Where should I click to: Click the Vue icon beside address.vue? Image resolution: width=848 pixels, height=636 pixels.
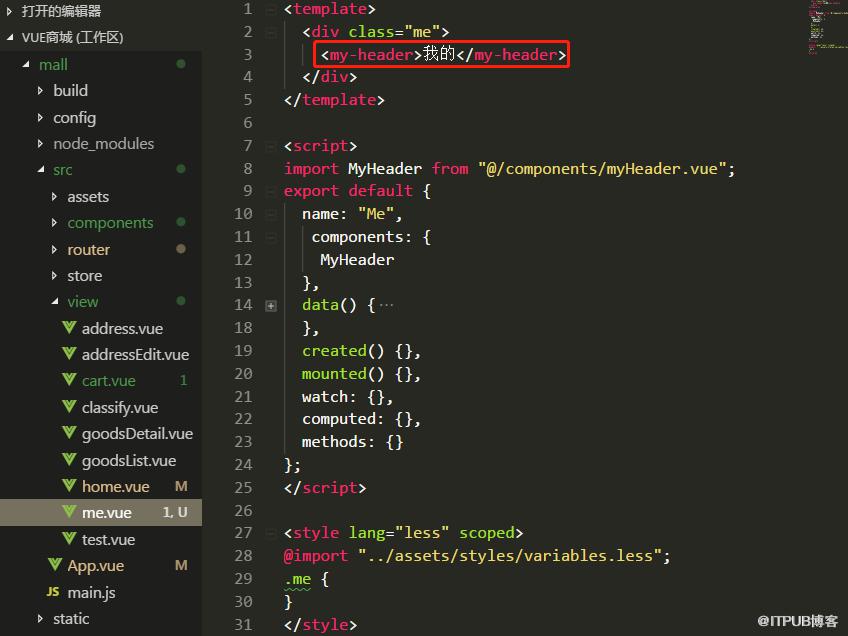pyautogui.click(x=69, y=328)
